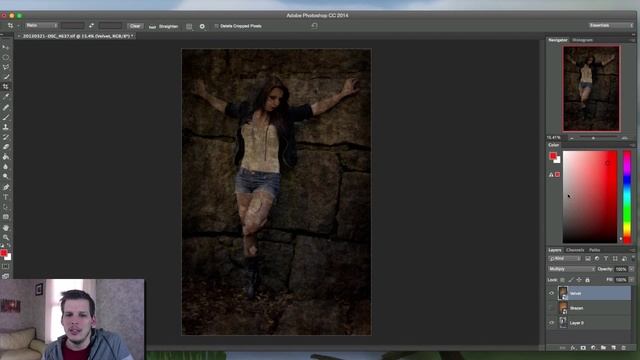Toggle Quick Mask mode icon
This screenshot has height=360, width=640.
coord(5,267)
